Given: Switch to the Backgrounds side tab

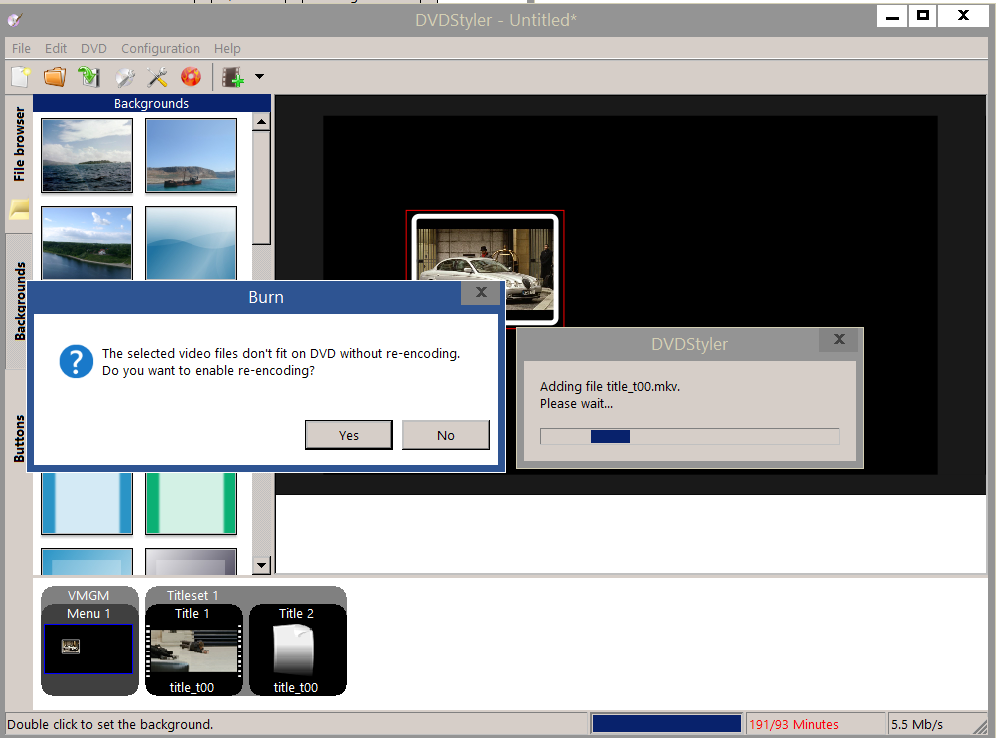Looking at the screenshot, I should click(19, 301).
